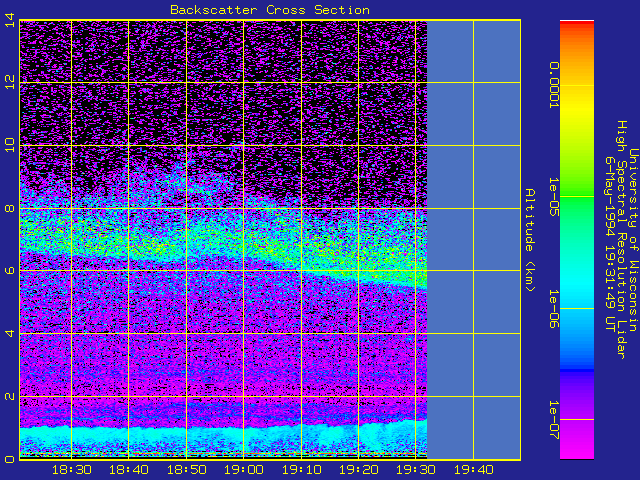Click 'University of Wisconsin' text
This screenshot has width=640, height=480.
[x=633, y=240]
